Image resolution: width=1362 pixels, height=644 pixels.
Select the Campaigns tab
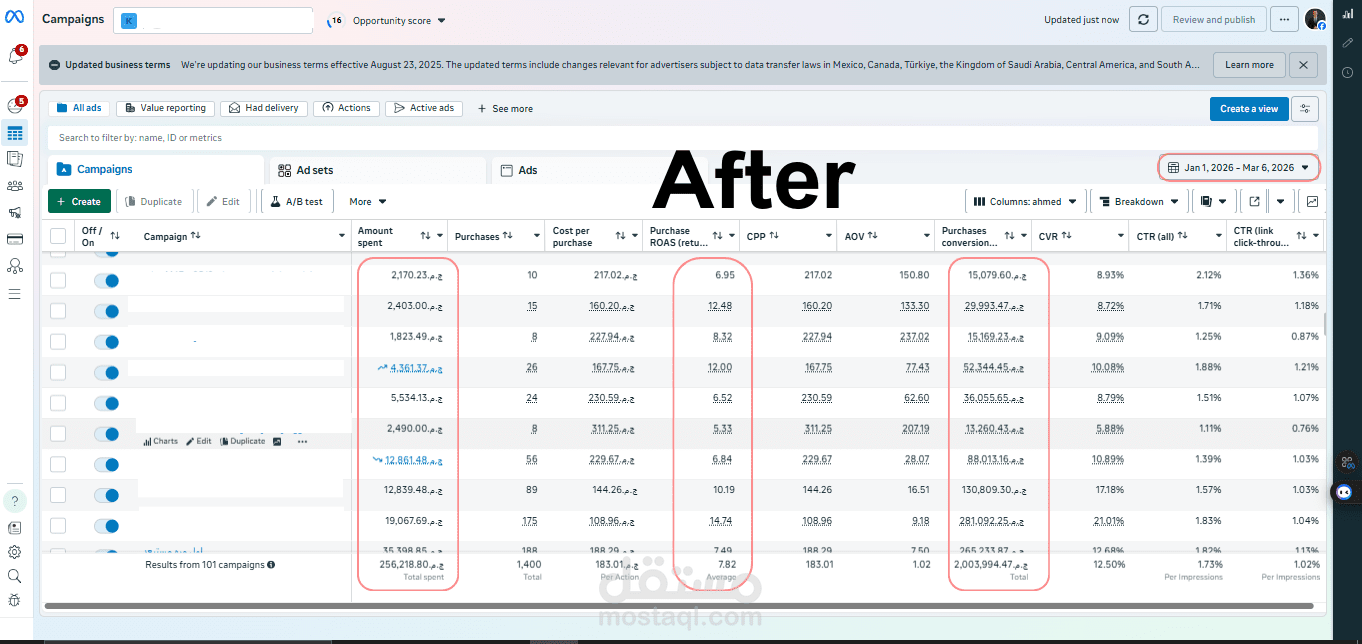155,169
